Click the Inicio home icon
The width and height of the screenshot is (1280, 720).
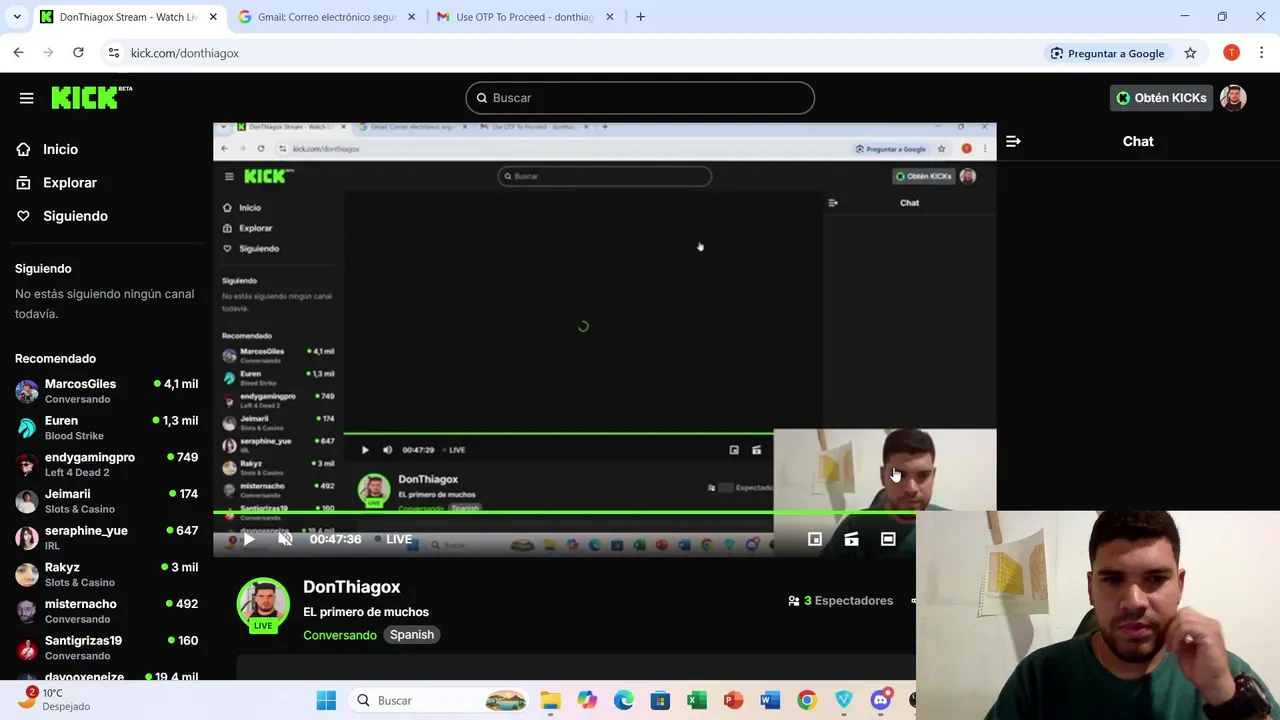pos(23,149)
